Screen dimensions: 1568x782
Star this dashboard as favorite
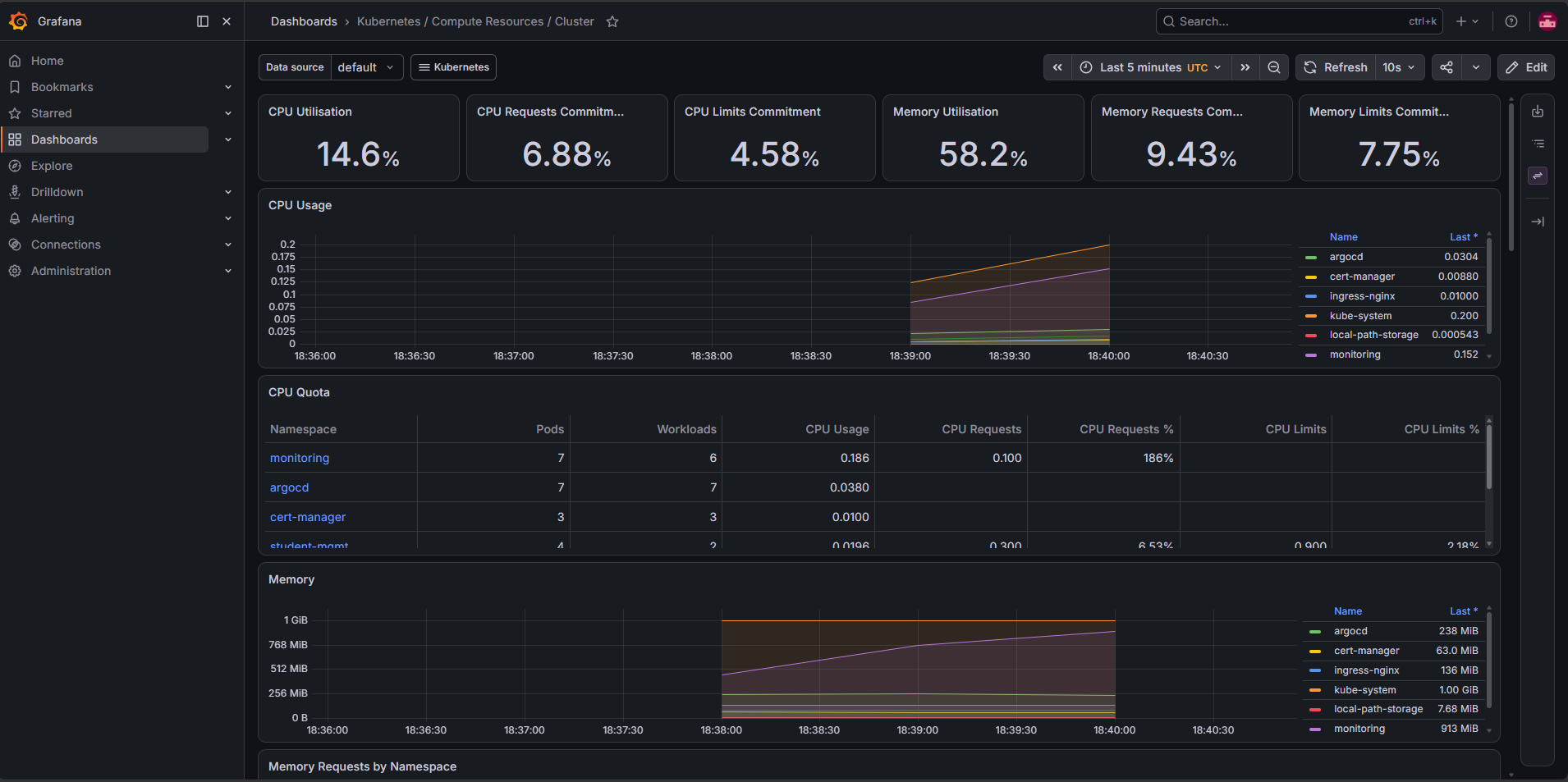[612, 21]
